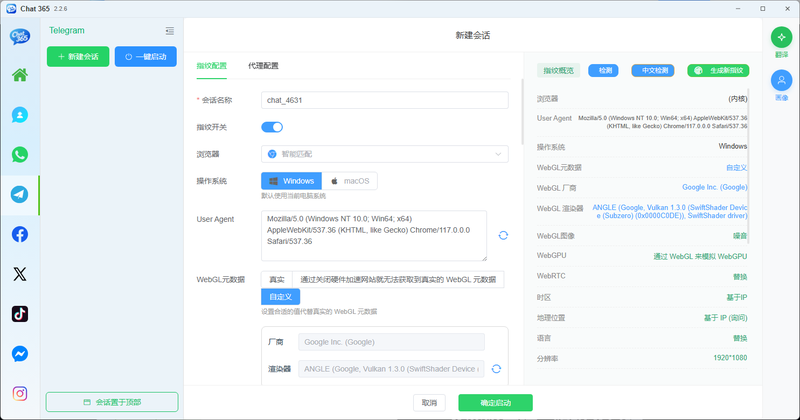Click the 渲染器 ANGLE renderer field

coord(391,368)
